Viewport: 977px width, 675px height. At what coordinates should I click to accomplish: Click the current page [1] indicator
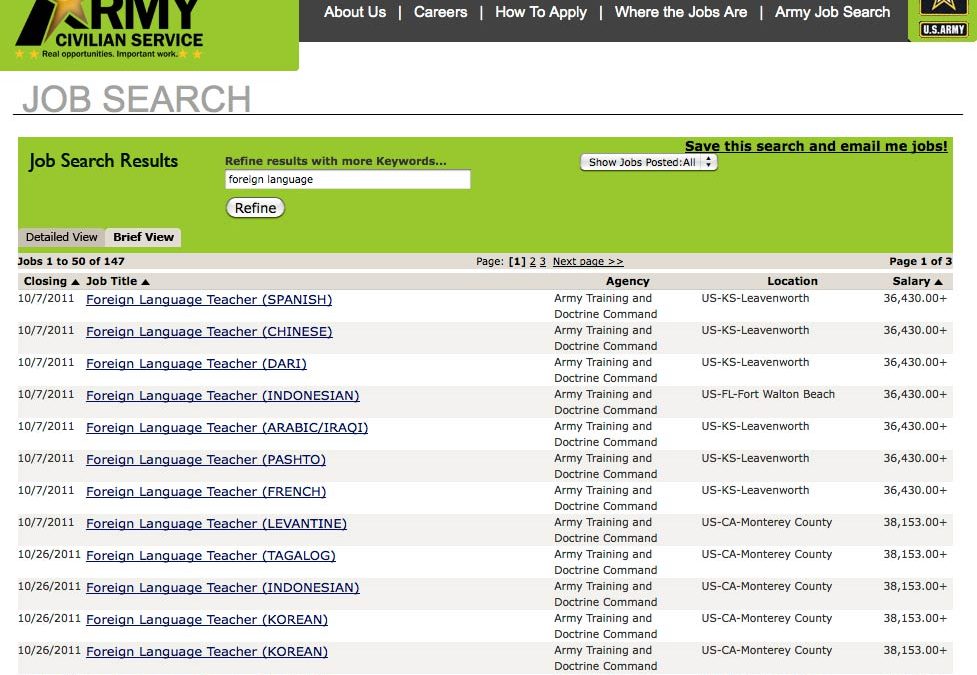tap(517, 262)
